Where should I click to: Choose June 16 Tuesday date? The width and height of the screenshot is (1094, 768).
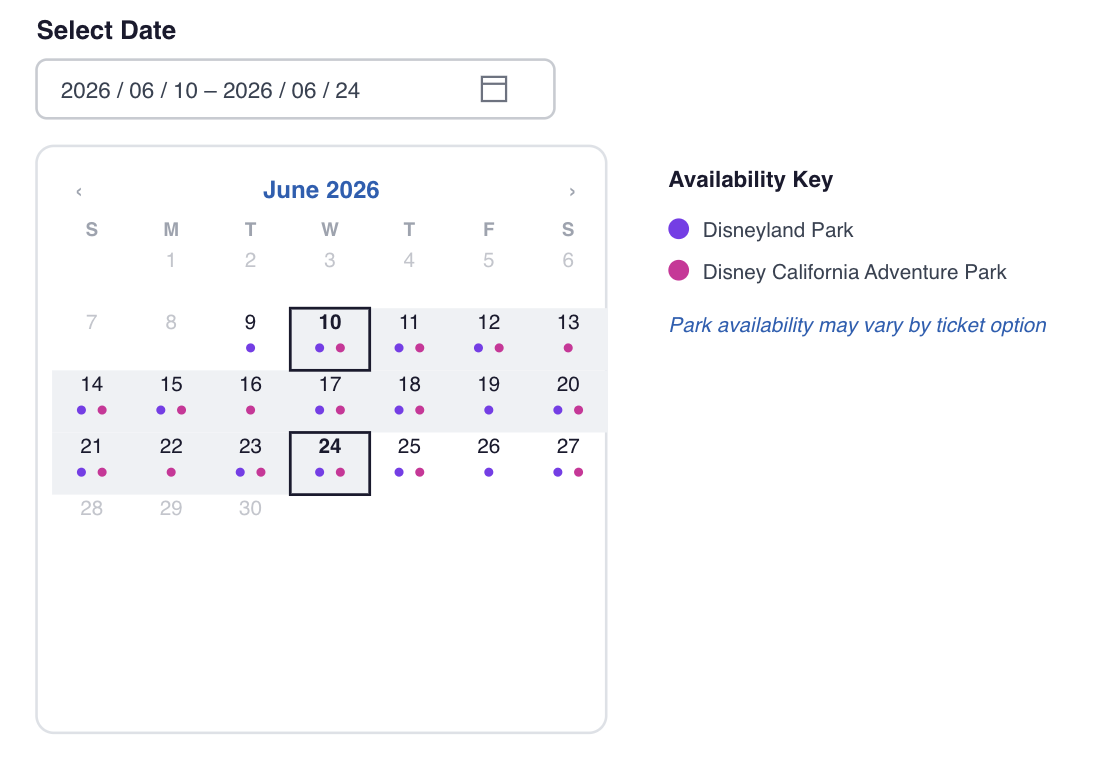pyautogui.click(x=250, y=401)
